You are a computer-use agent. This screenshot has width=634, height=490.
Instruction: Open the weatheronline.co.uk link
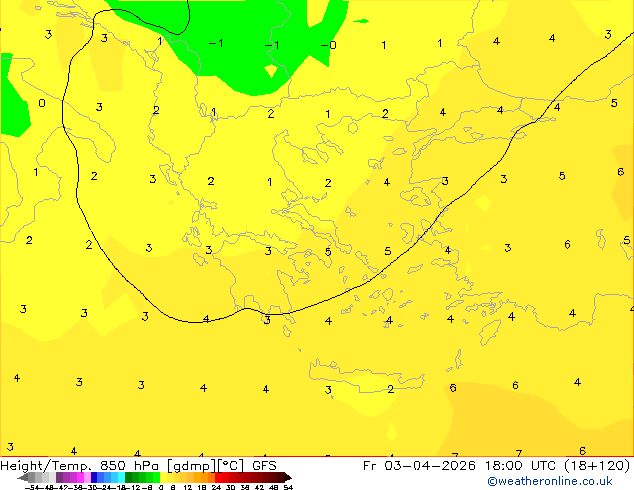tap(550, 481)
